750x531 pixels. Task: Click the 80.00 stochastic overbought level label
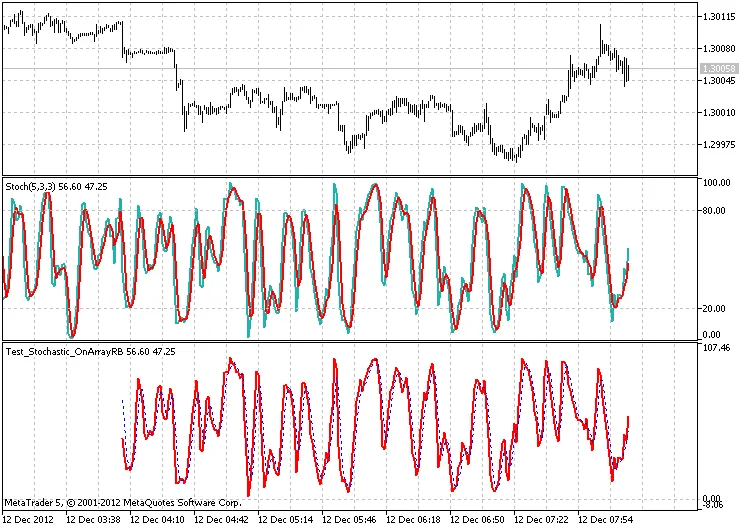(x=716, y=211)
